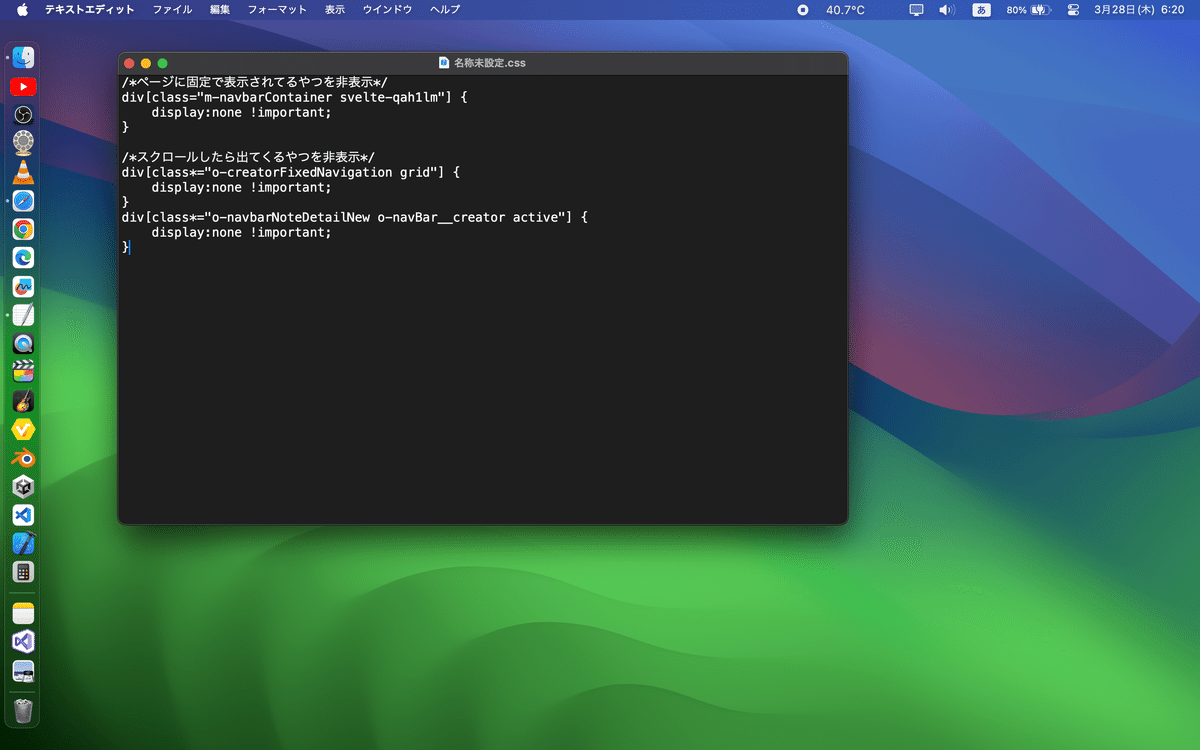Open the 80% battery status menu
The height and width of the screenshot is (750, 1200).
point(1028,9)
